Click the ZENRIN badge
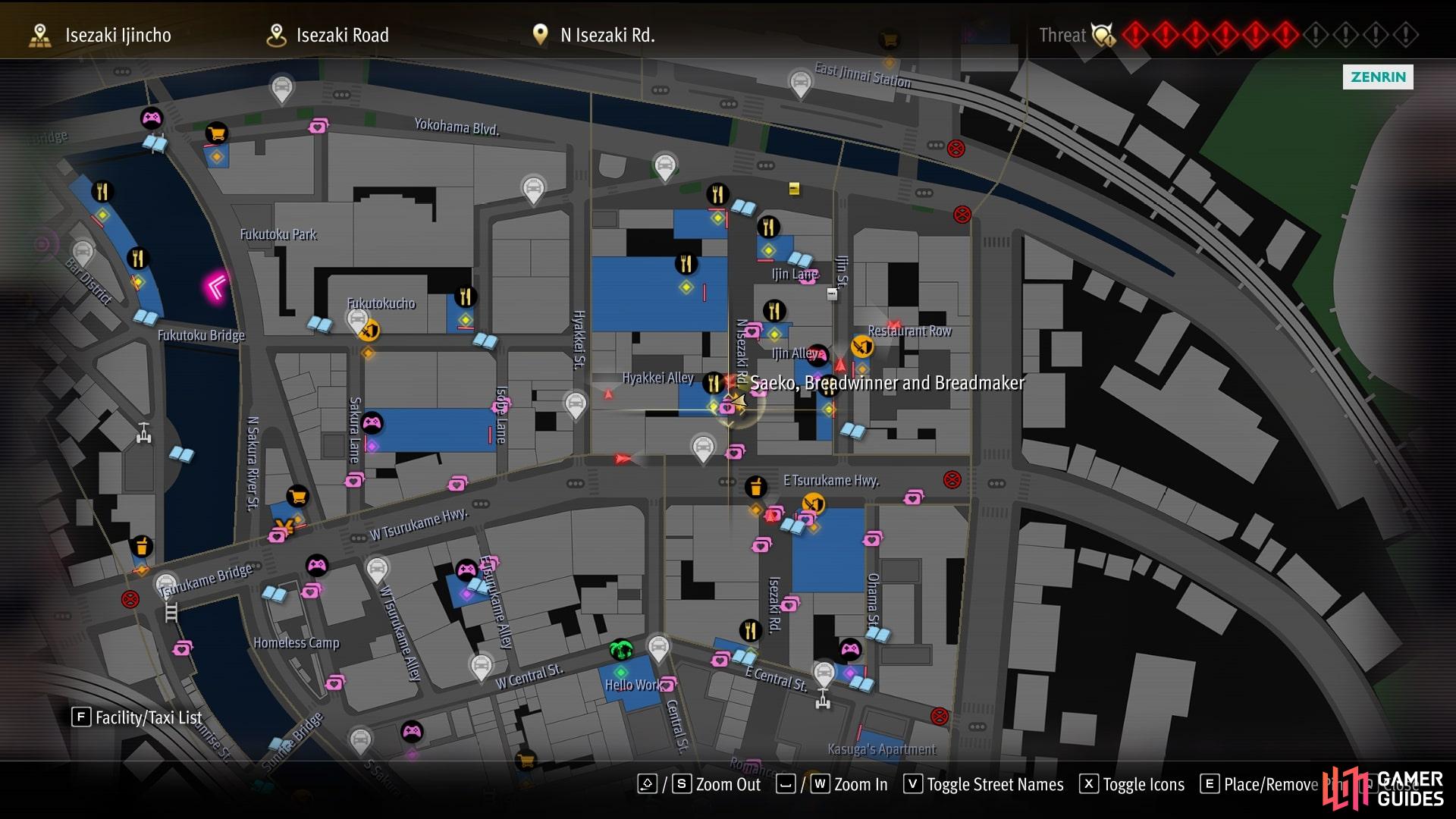This screenshot has width=1456, height=819. point(1378,77)
